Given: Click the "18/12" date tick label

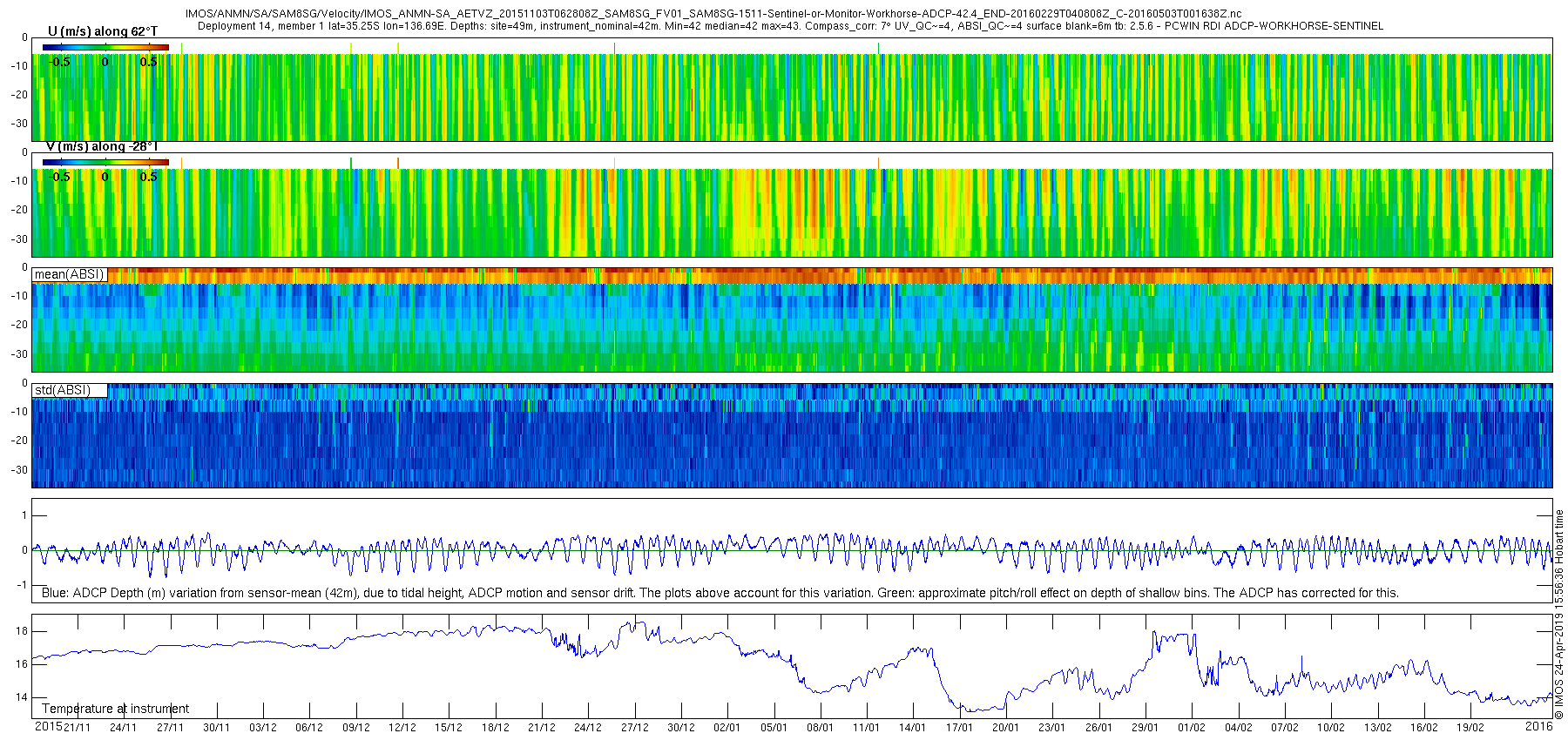Looking at the screenshot, I should [495, 727].
